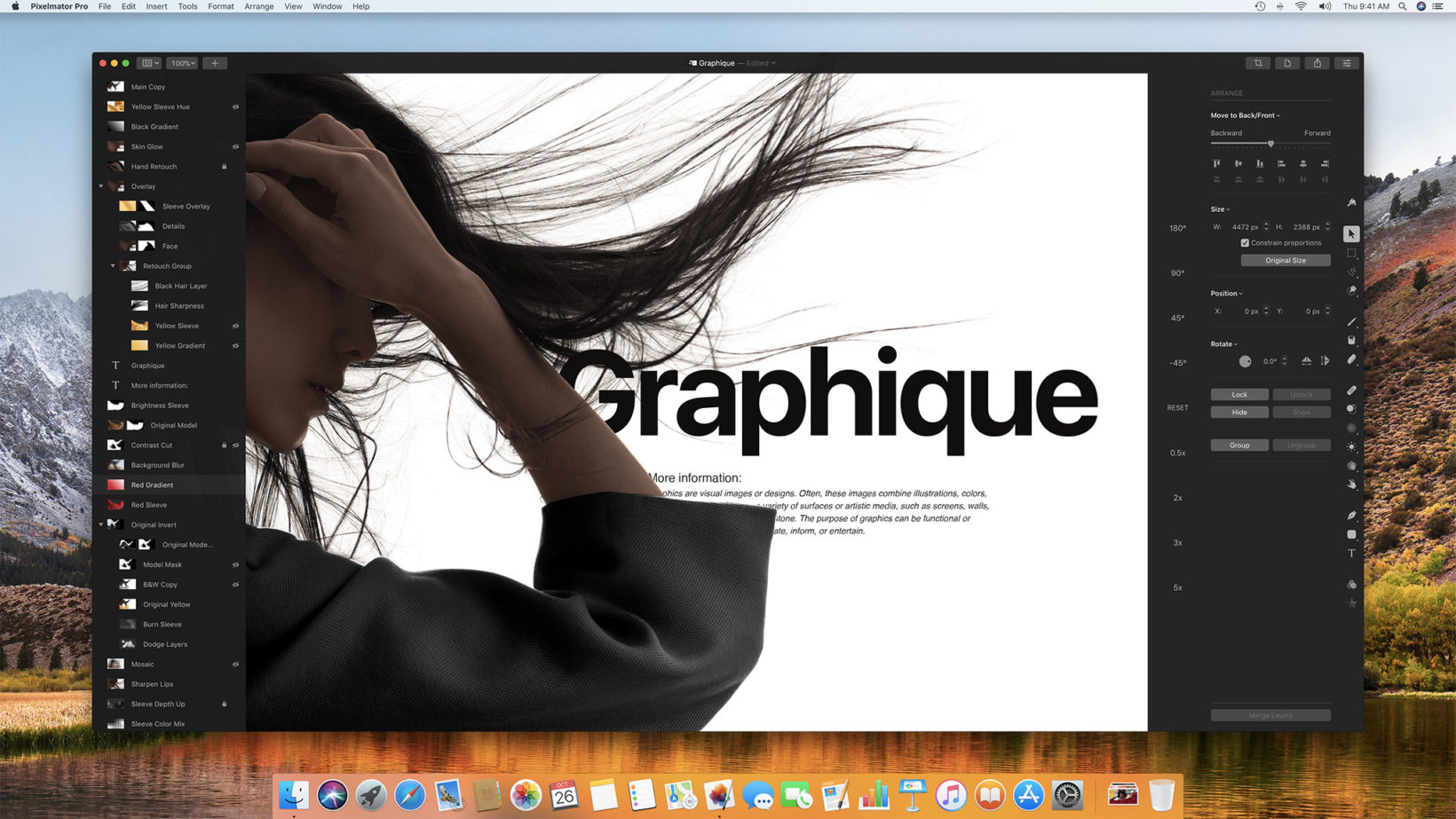Screen dimensions: 1456x819
Task: Open the Share icon in the title bar
Action: [x=1318, y=63]
